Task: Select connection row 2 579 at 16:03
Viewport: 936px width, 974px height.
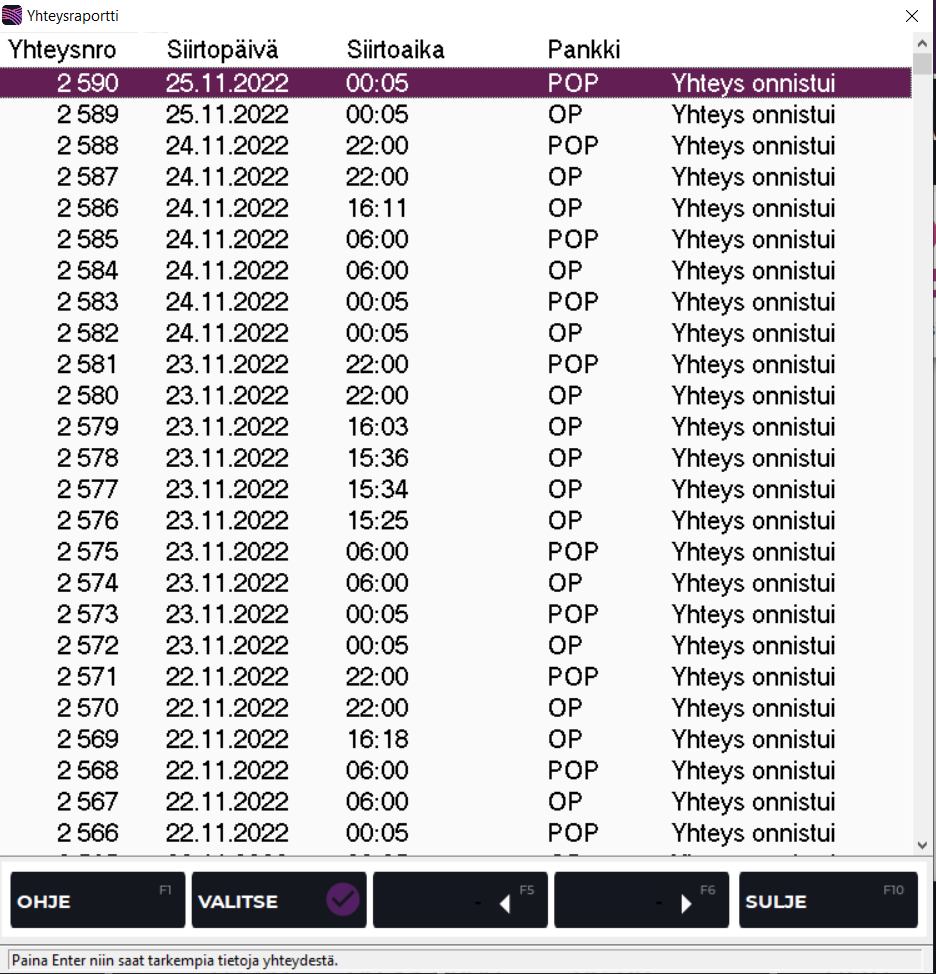Action: pyautogui.click(x=455, y=427)
